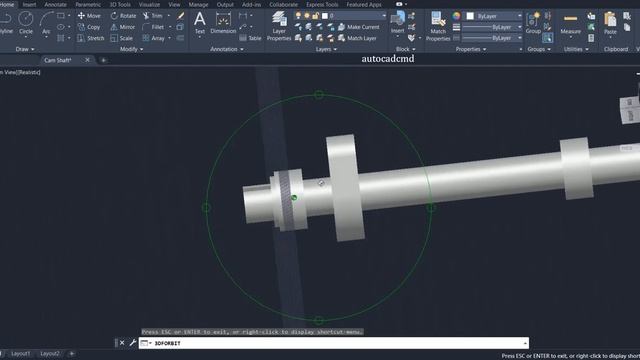
Task: Open the Output ribbon tab
Action: tap(225, 4)
